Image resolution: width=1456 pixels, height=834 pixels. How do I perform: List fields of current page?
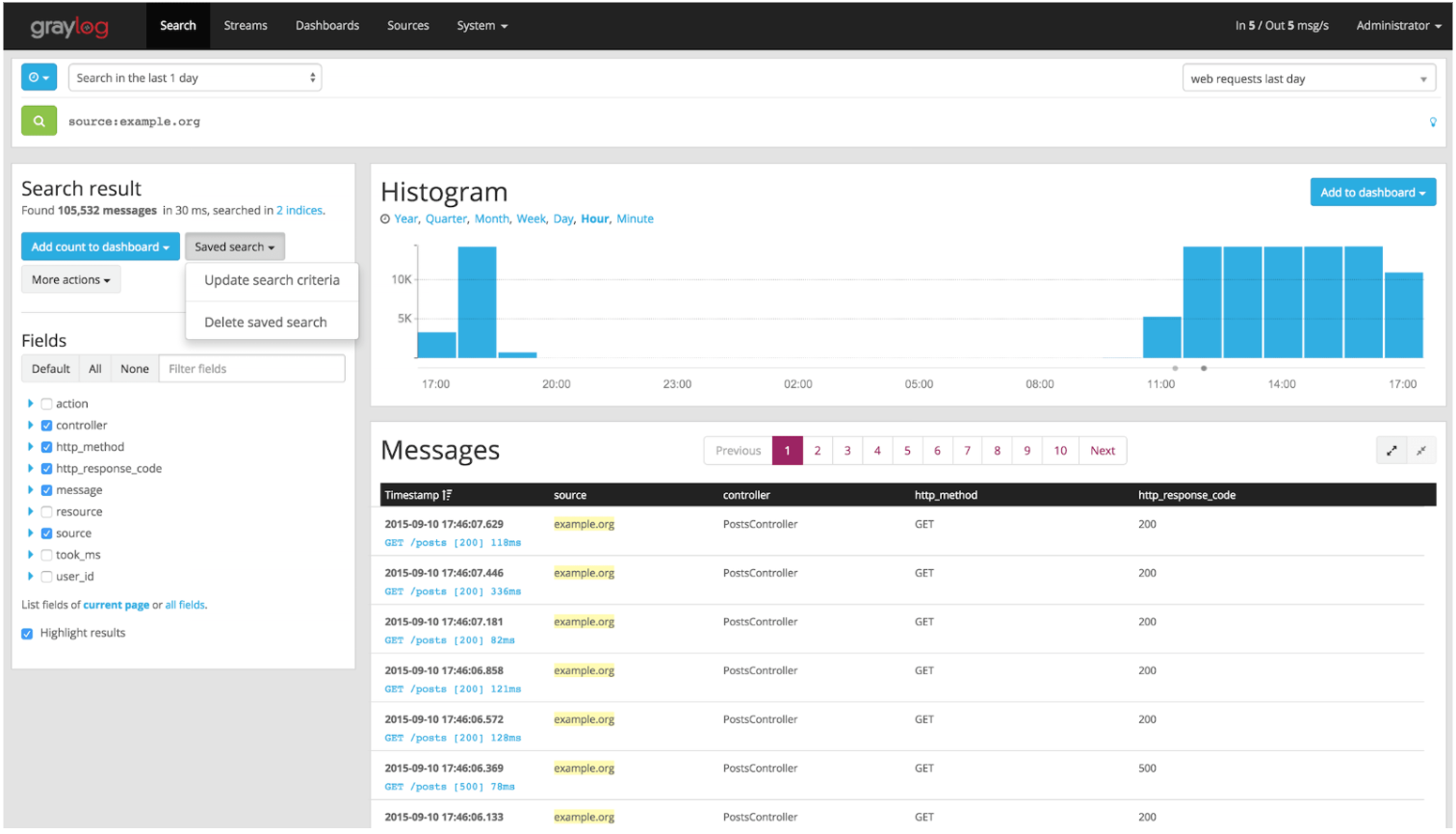point(116,606)
